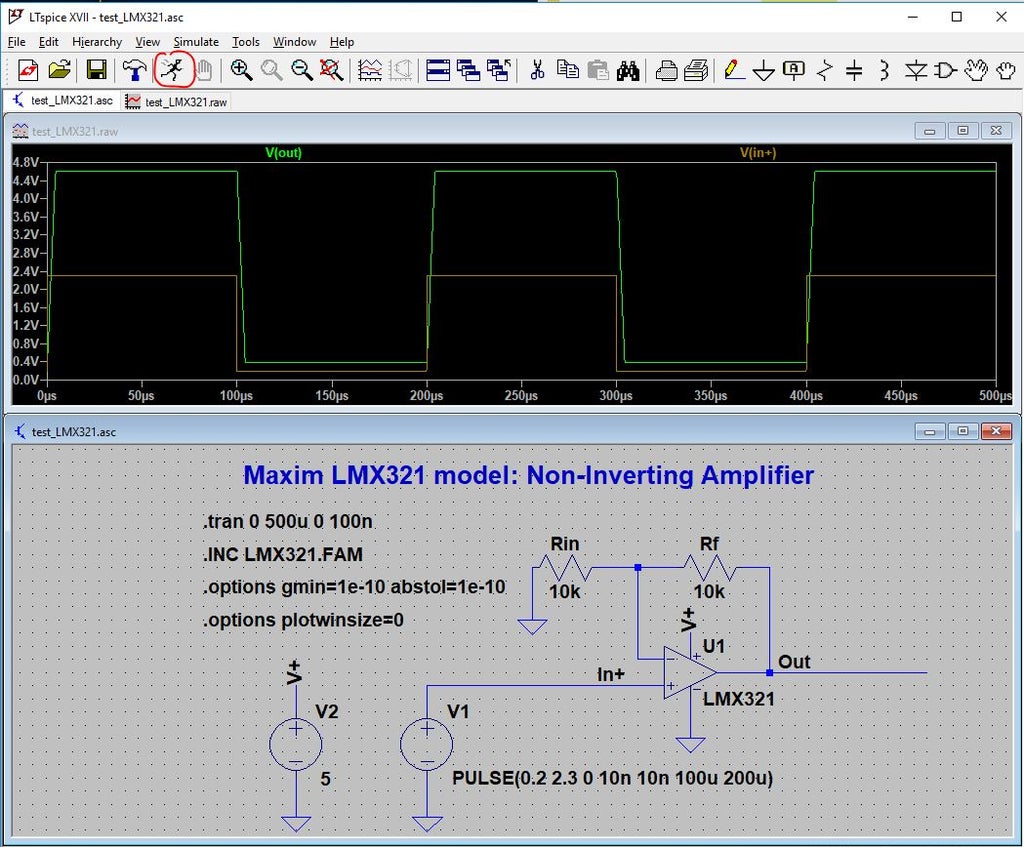Select the V1 voltage source symbol
This screenshot has height=847, width=1024.
[427, 744]
